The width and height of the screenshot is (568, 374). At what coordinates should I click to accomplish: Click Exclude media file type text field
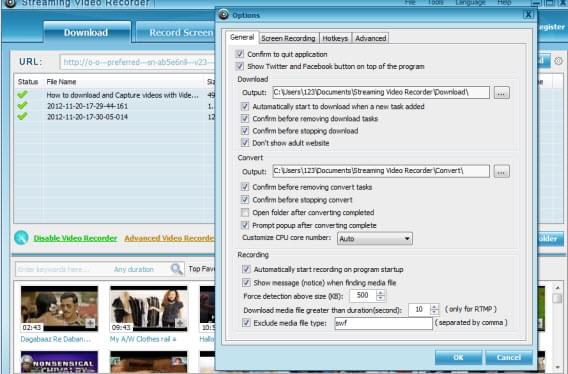coord(383,323)
